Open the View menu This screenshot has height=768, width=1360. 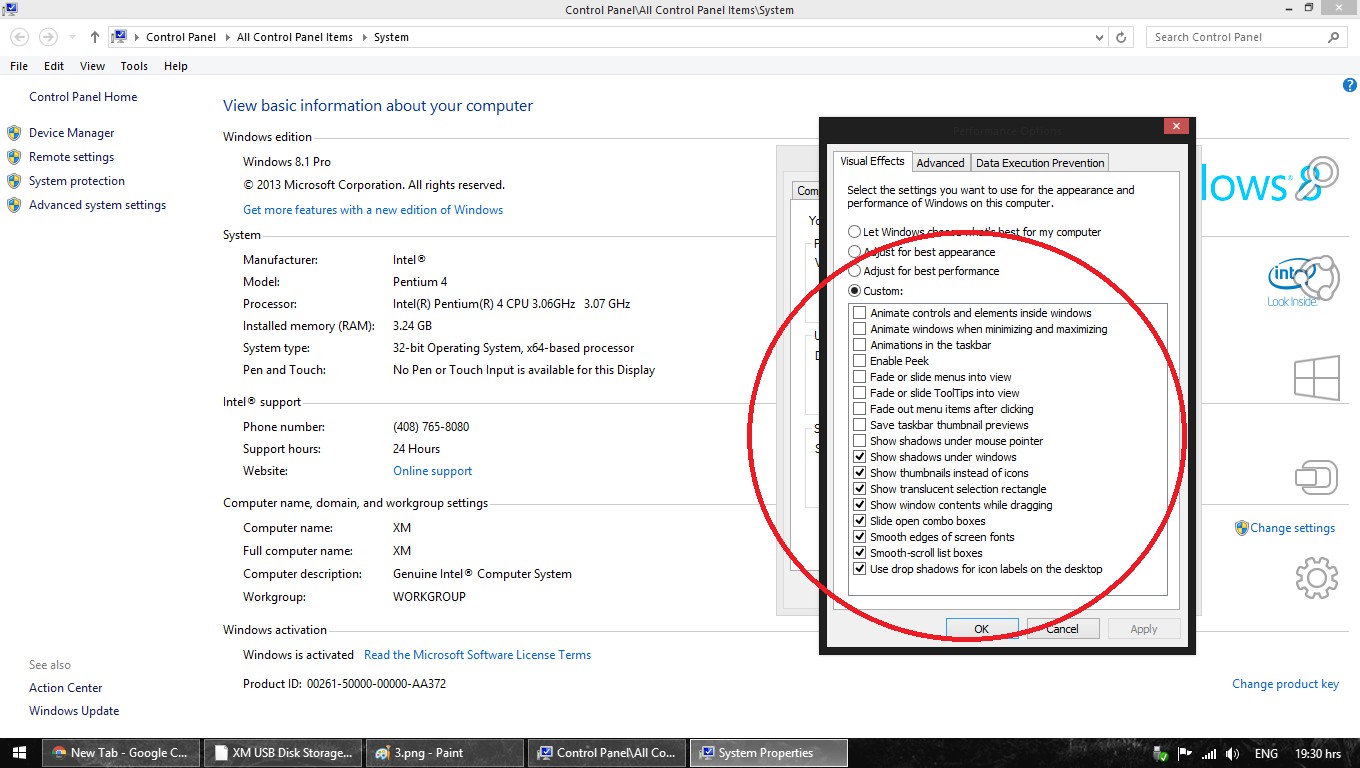92,66
